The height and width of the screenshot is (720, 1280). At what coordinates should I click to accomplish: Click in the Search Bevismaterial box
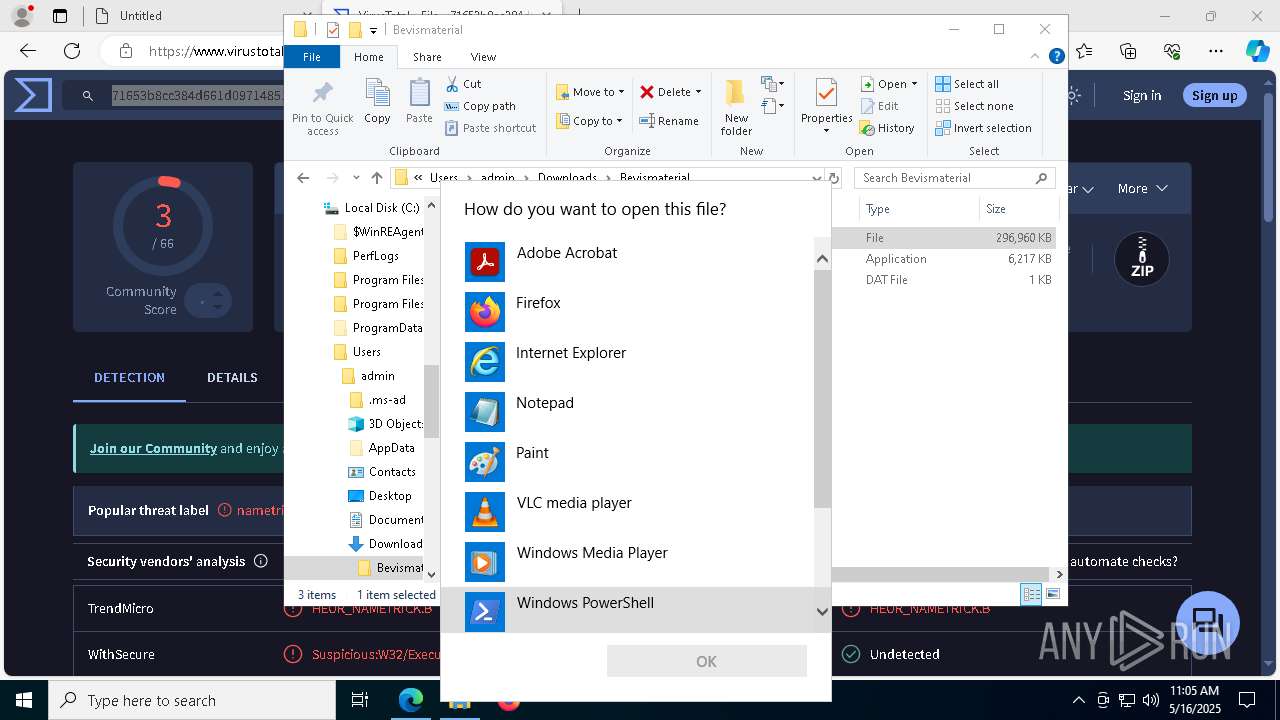click(x=955, y=178)
